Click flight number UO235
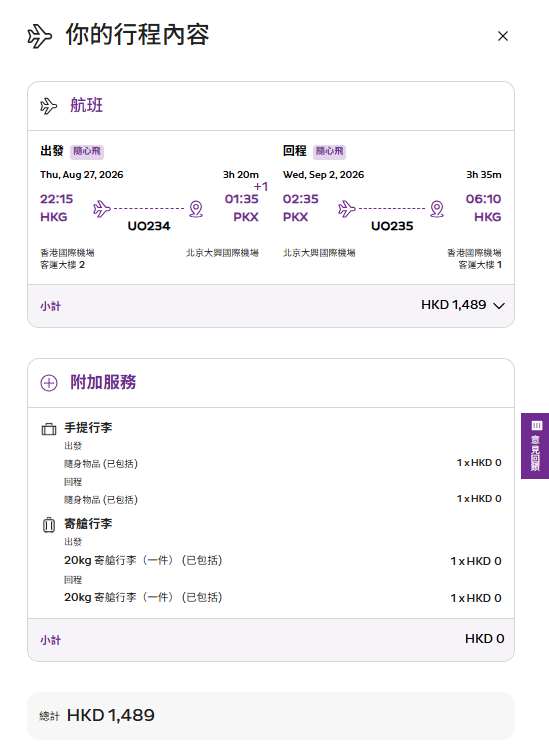 coord(392,226)
